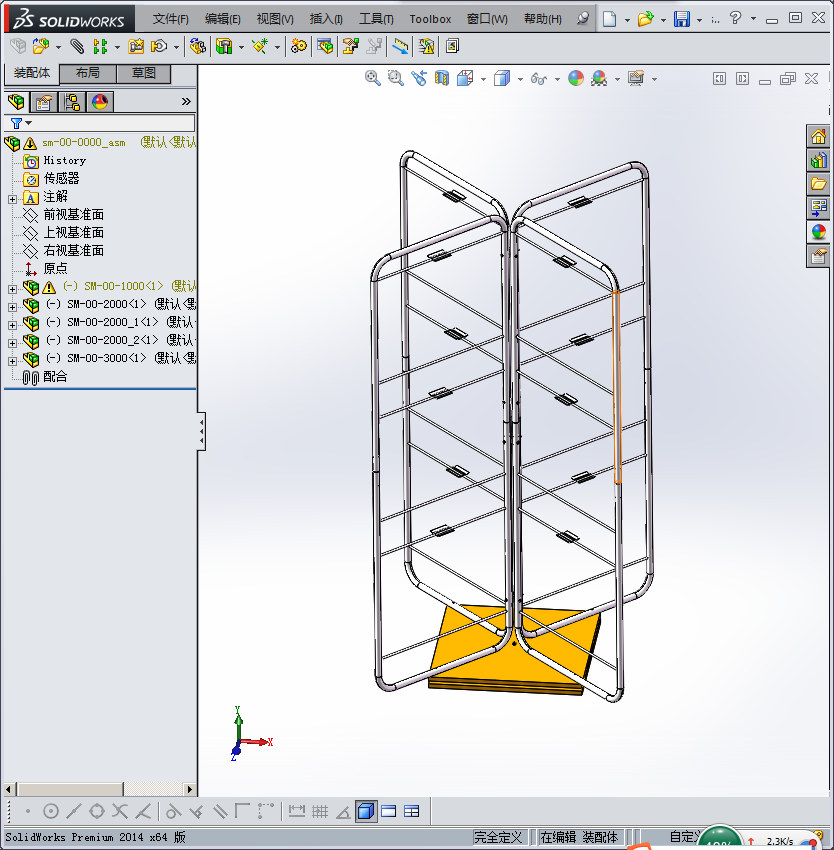Click the Move Component icon

(x=159, y=47)
